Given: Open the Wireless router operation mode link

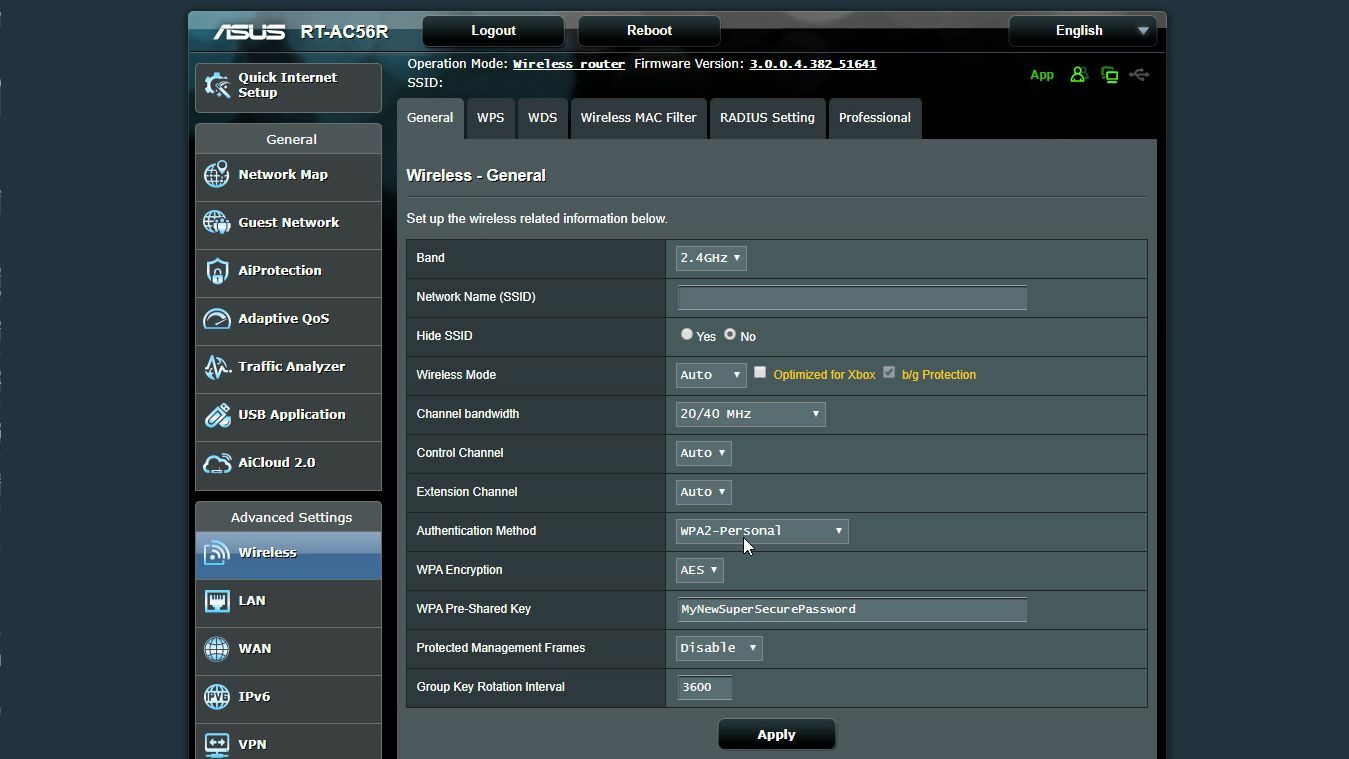Looking at the screenshot, I should click(x=569, y=64).
